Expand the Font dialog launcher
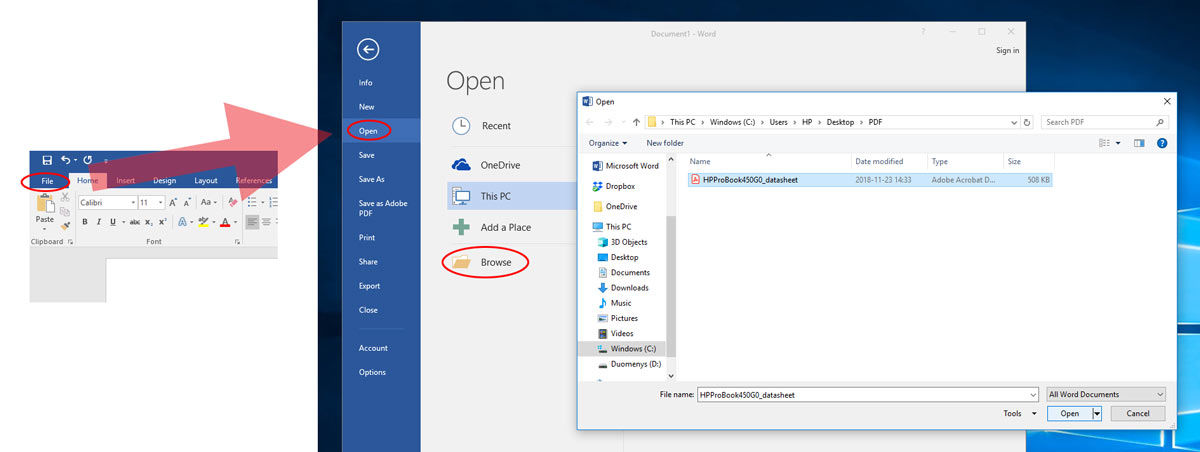 pyautogui.click(x=237, y=242)
